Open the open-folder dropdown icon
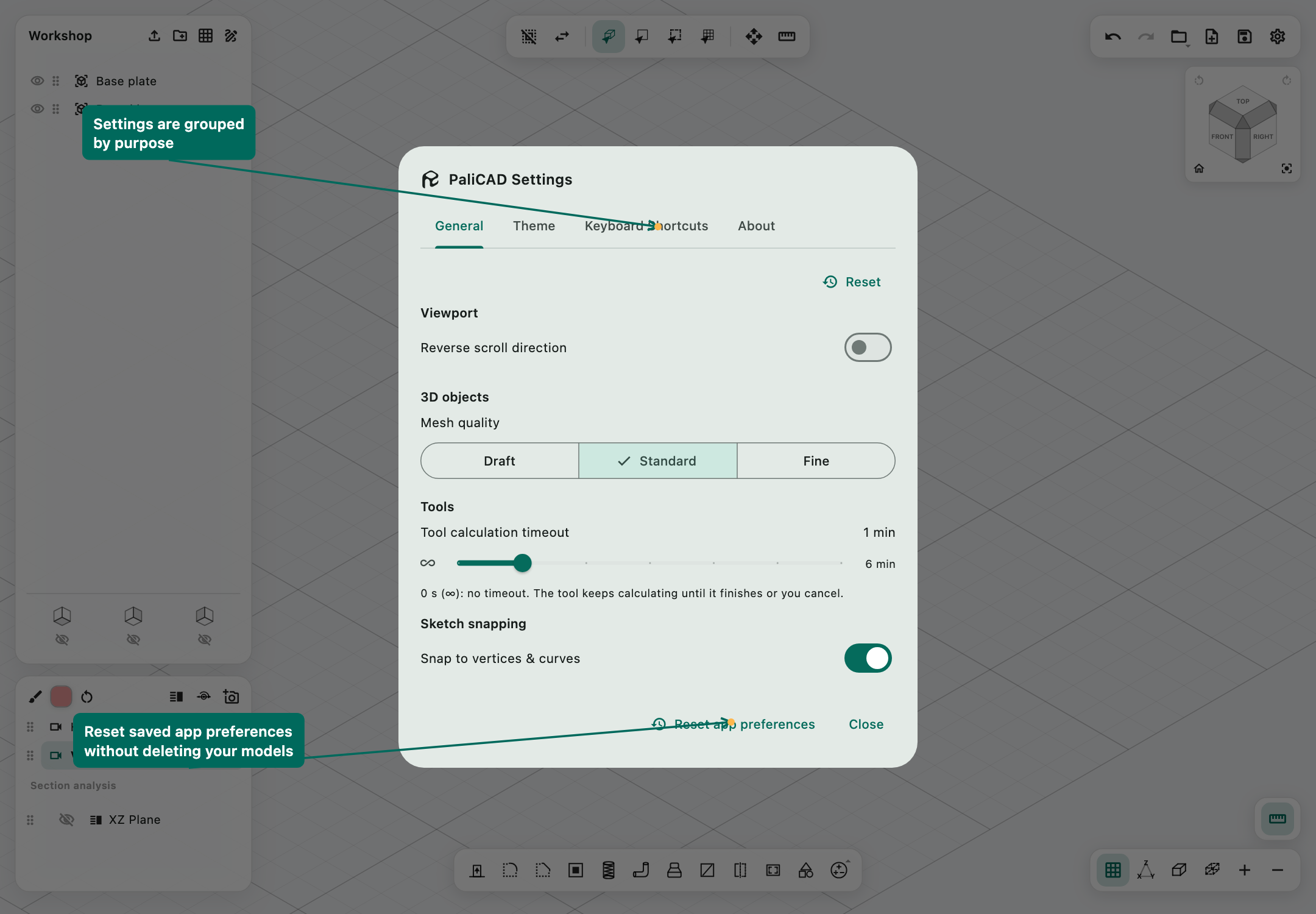This screenshot has width=1316, height=914. click(x=1180, y=37)
